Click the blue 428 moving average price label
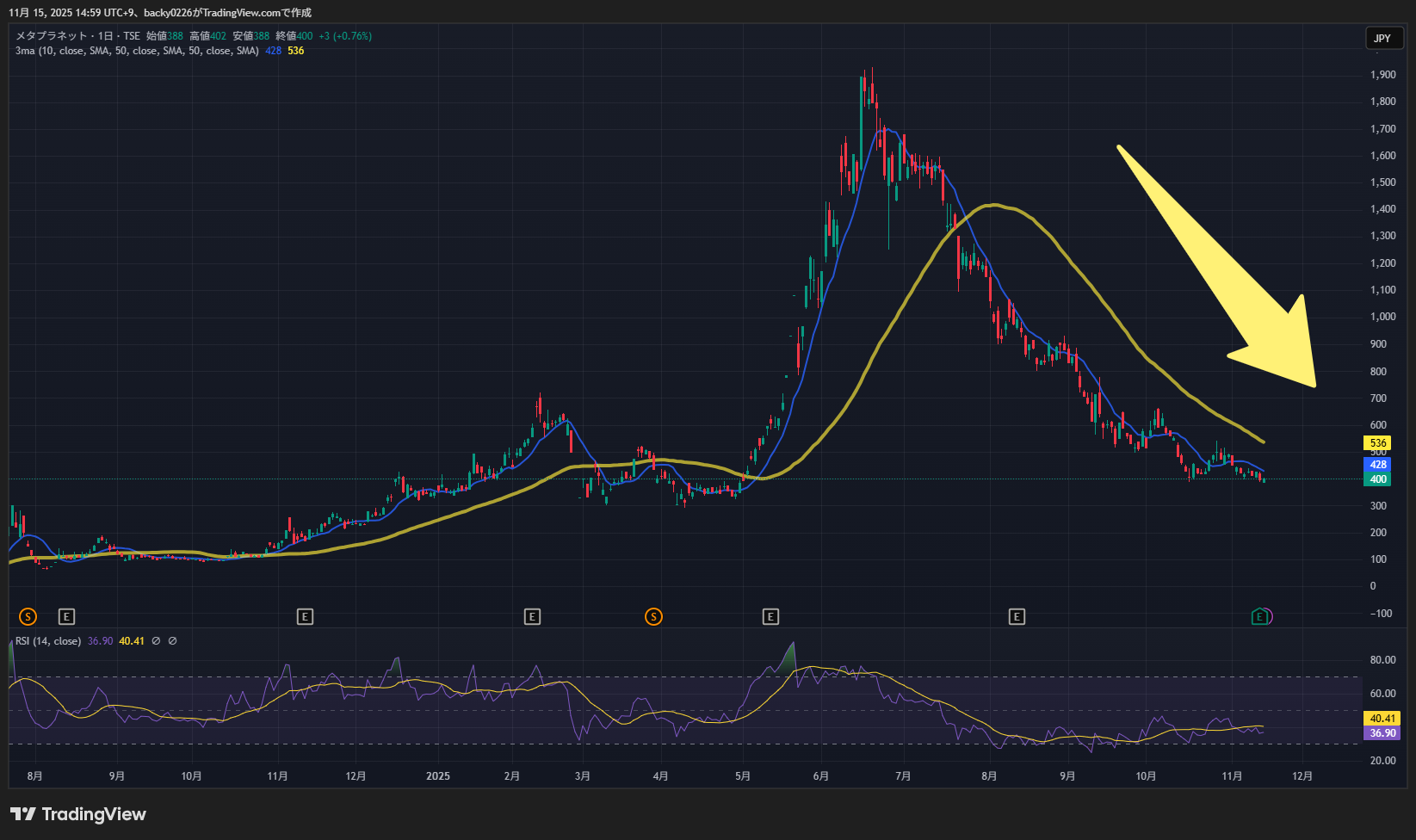Viewport: 1416px width, 840px height. (1378, 465)
